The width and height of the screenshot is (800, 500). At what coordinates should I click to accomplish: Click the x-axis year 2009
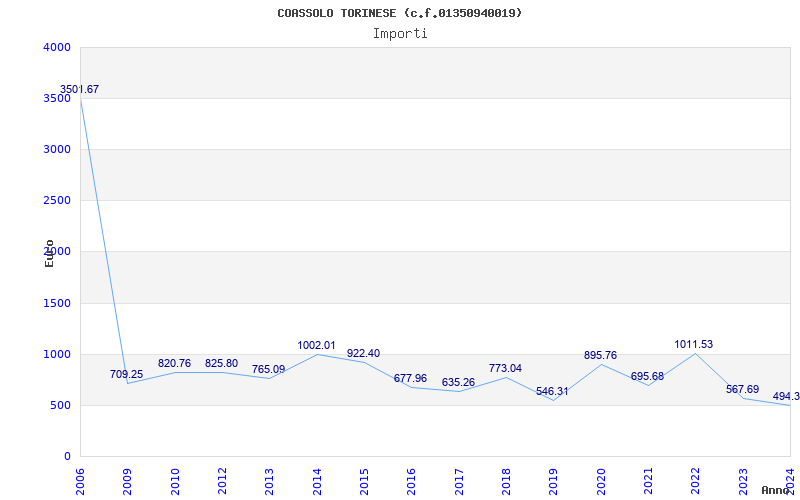tap(127, 482)
